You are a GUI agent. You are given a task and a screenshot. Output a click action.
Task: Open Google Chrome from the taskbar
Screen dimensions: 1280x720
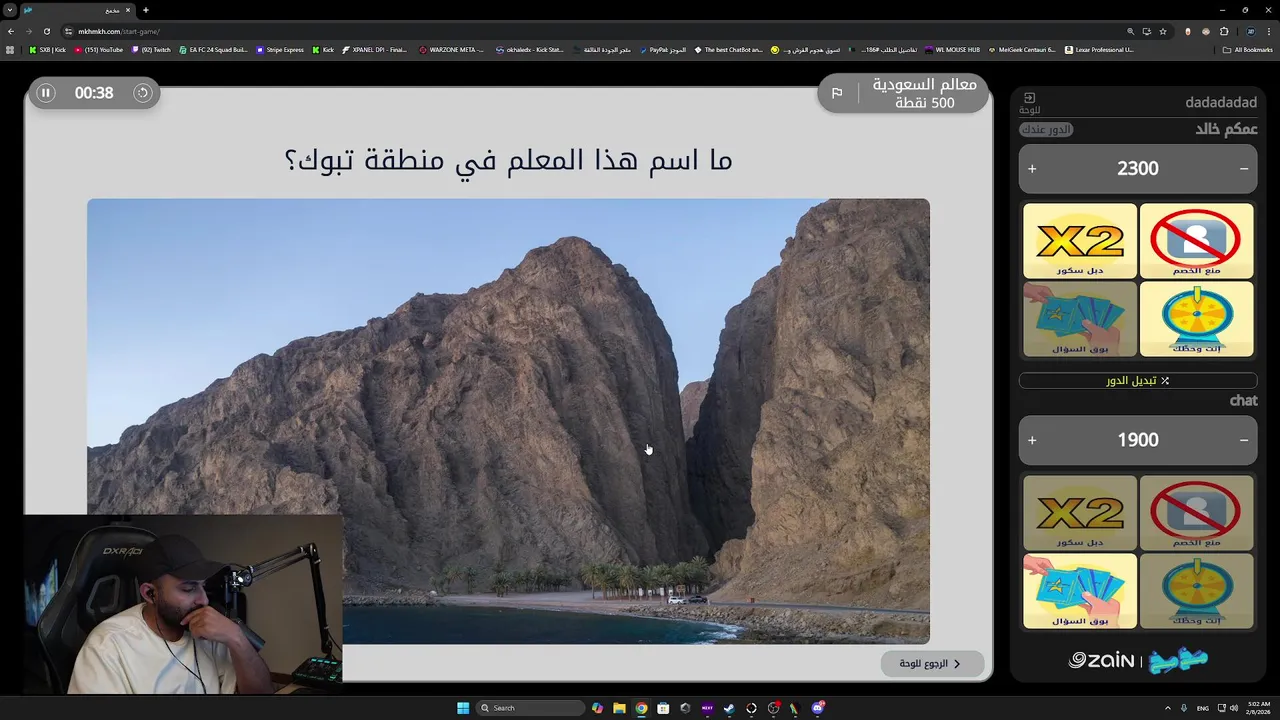641,708
